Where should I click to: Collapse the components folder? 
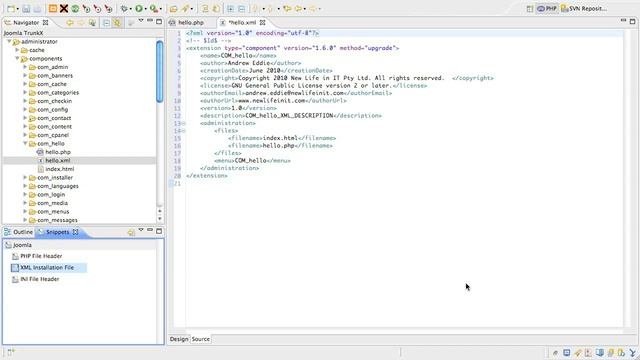17,58
